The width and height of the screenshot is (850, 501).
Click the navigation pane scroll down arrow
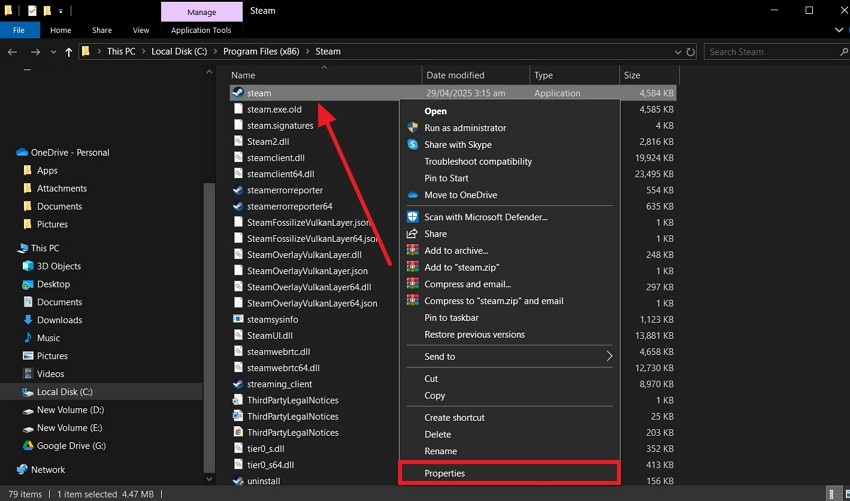[x=209, y=479]
